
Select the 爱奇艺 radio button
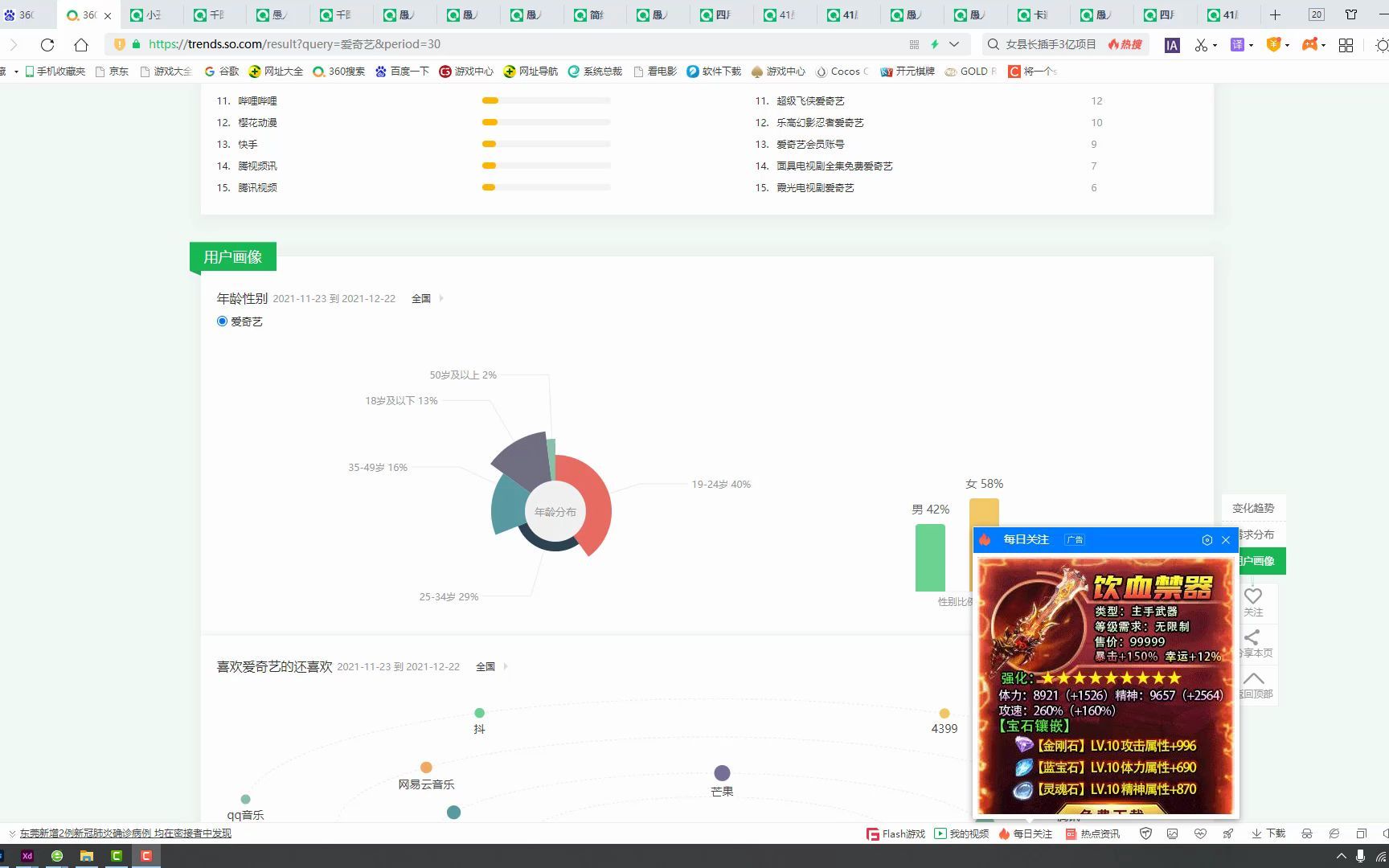(x=222, y=321)
